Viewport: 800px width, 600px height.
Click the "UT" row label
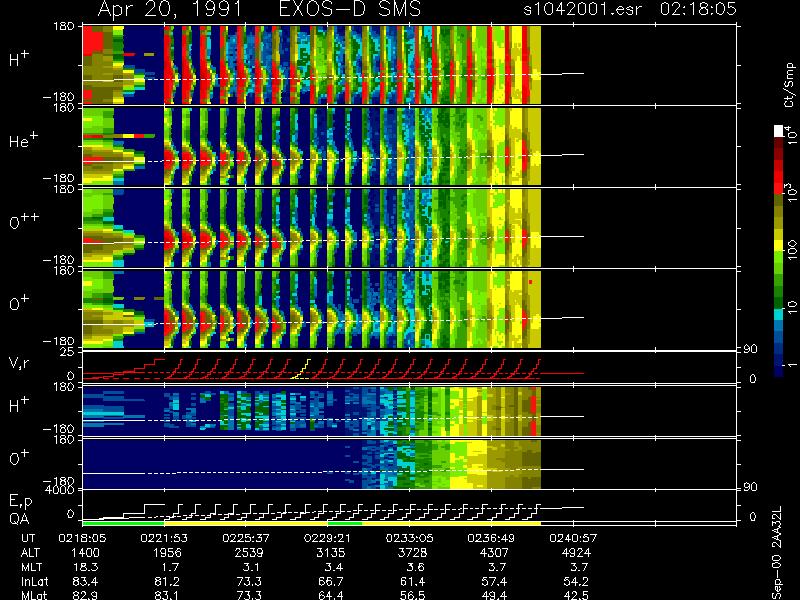29,538
